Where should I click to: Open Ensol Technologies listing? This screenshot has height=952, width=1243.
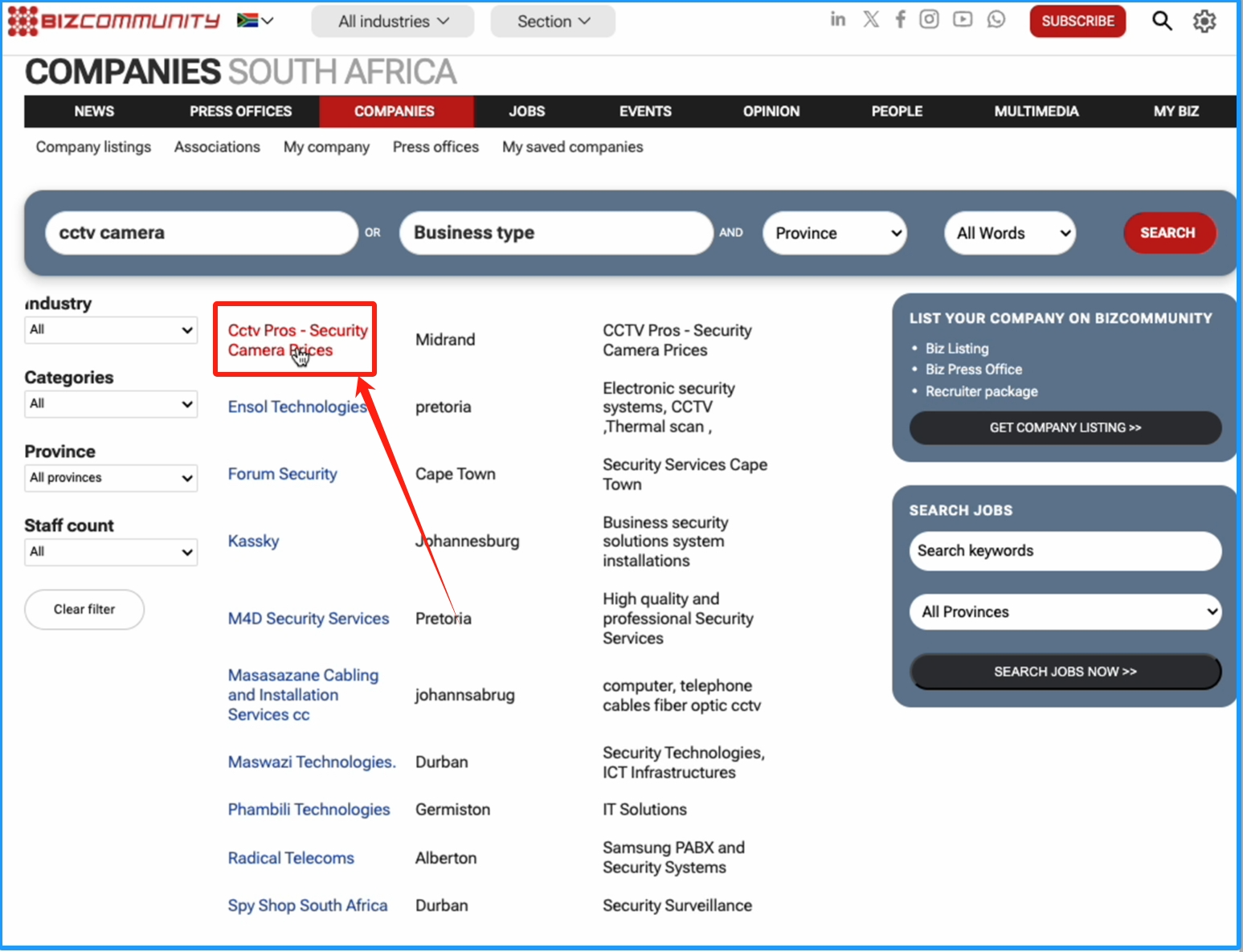pos(297,407)
